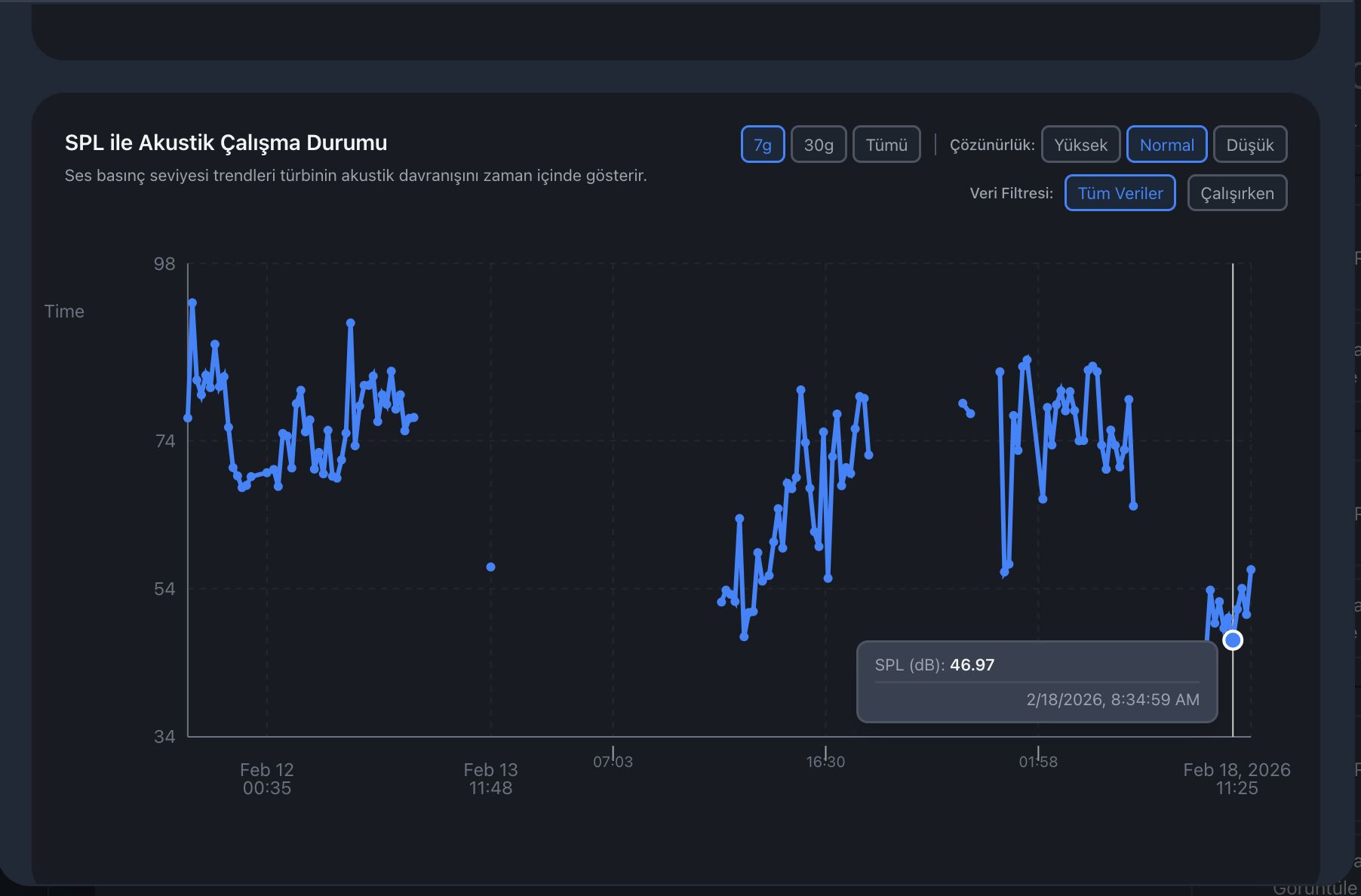Click the isolated data point near Feb 13

(x=491, y=567)
